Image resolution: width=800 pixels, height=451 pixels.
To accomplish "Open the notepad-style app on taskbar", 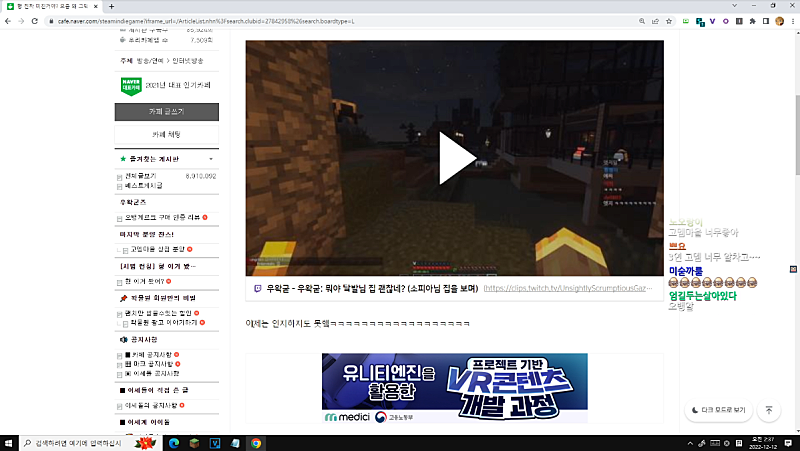I will click(235, 443).
